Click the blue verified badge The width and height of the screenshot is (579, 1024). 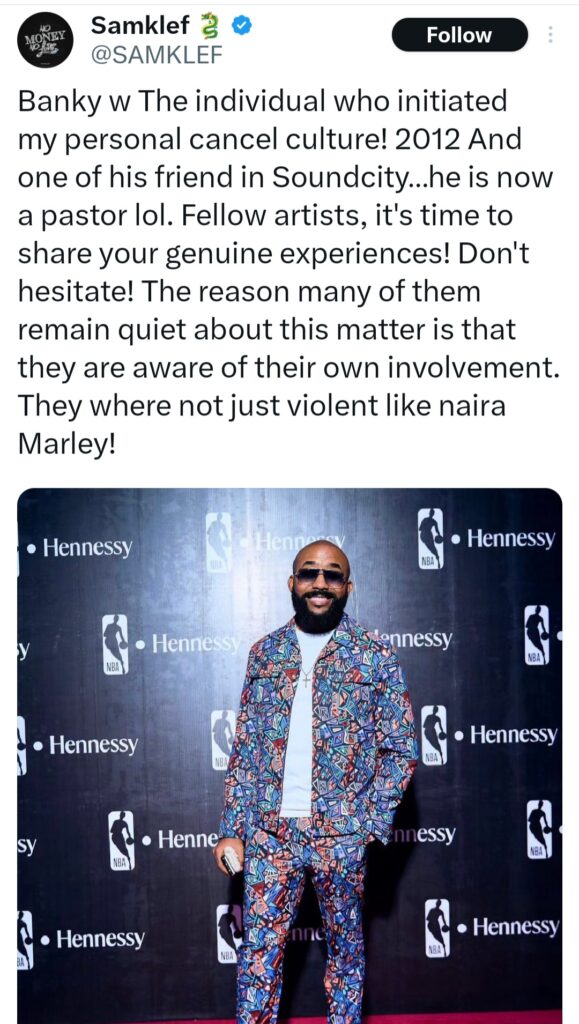[x=240, y=26]
